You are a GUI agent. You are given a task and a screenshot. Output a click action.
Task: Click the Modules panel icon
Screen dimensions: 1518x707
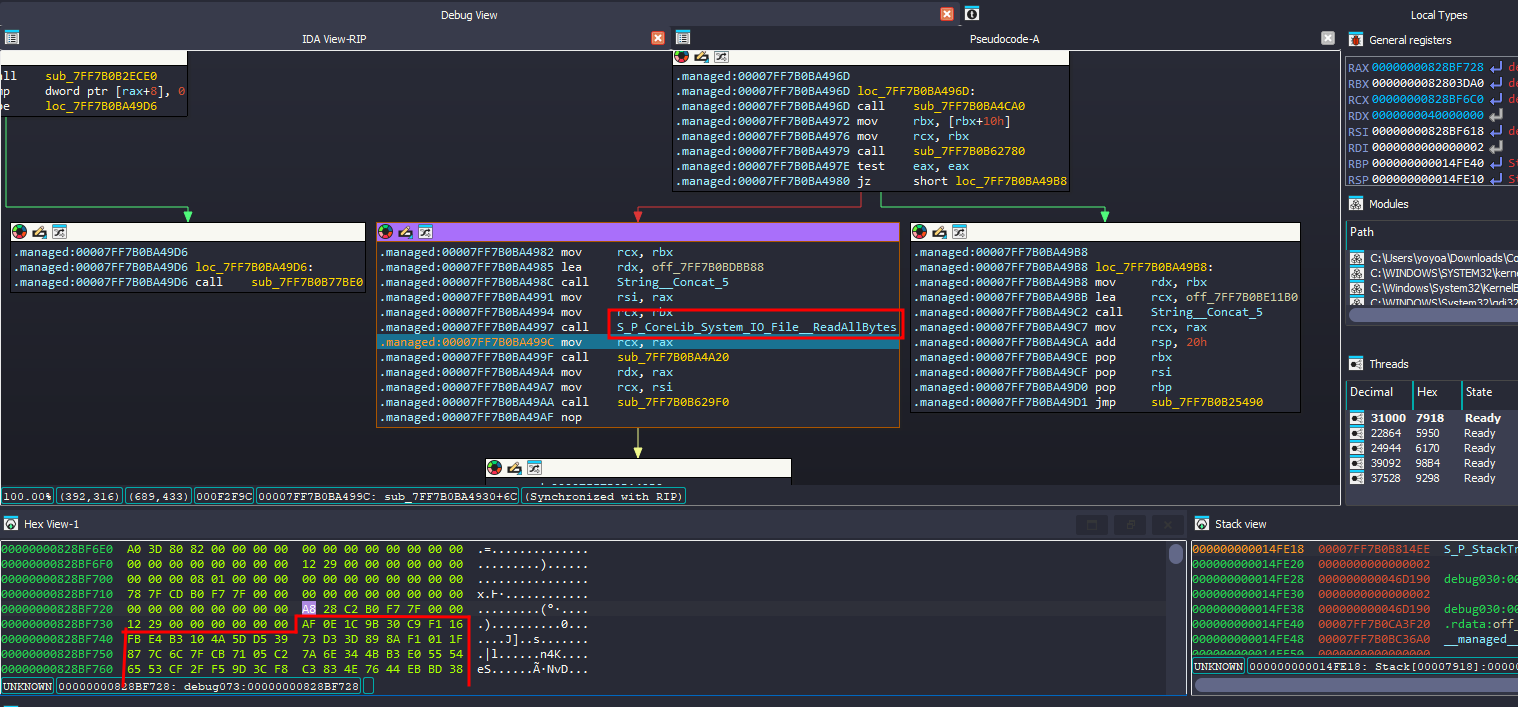point(1356,204)
